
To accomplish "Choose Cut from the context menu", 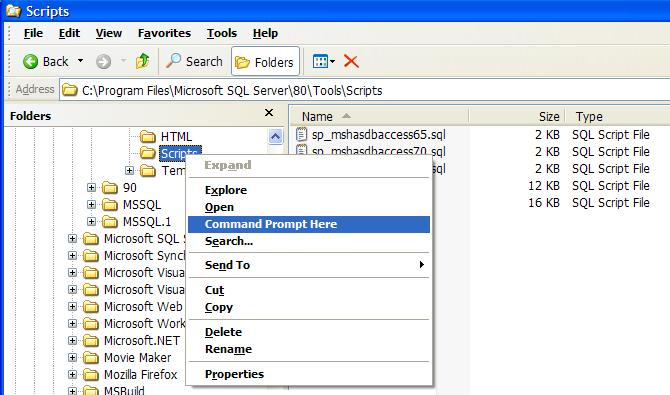I will (309, 290).
